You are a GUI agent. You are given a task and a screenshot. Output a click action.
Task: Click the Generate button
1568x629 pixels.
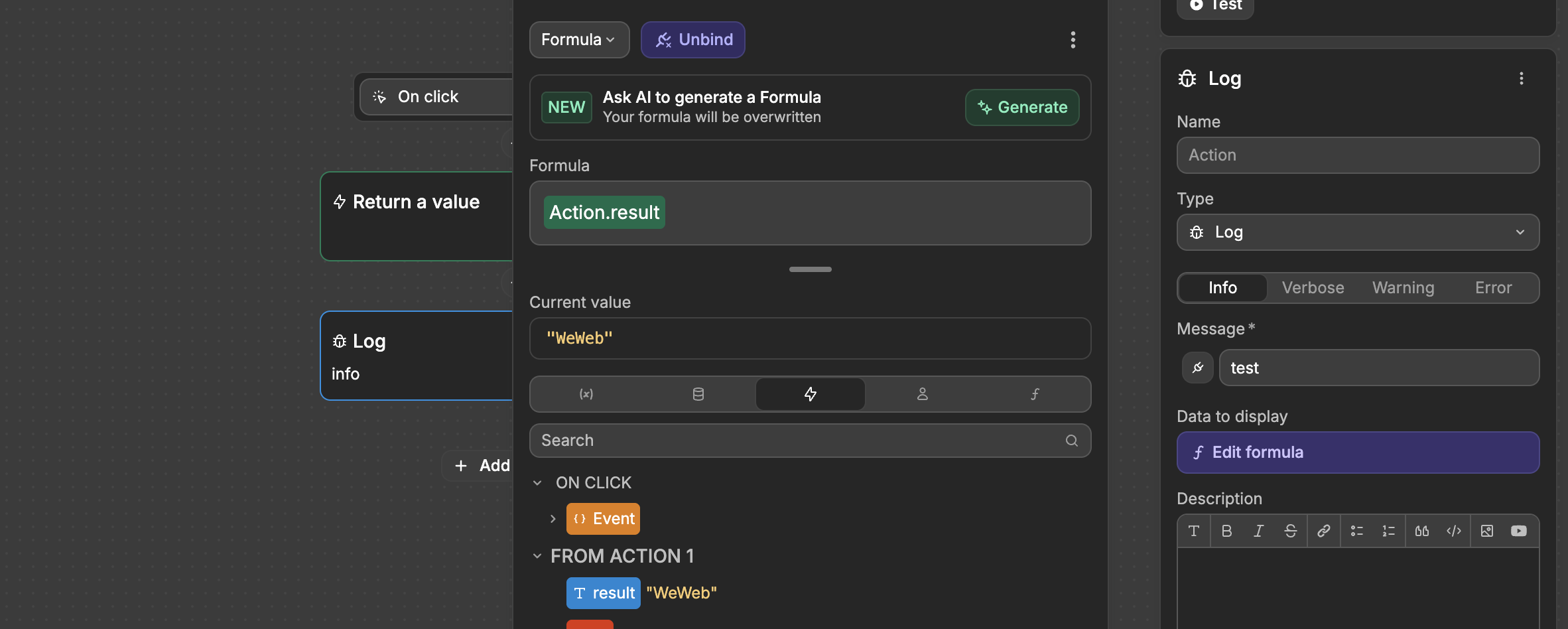(x=1021, y=107)
